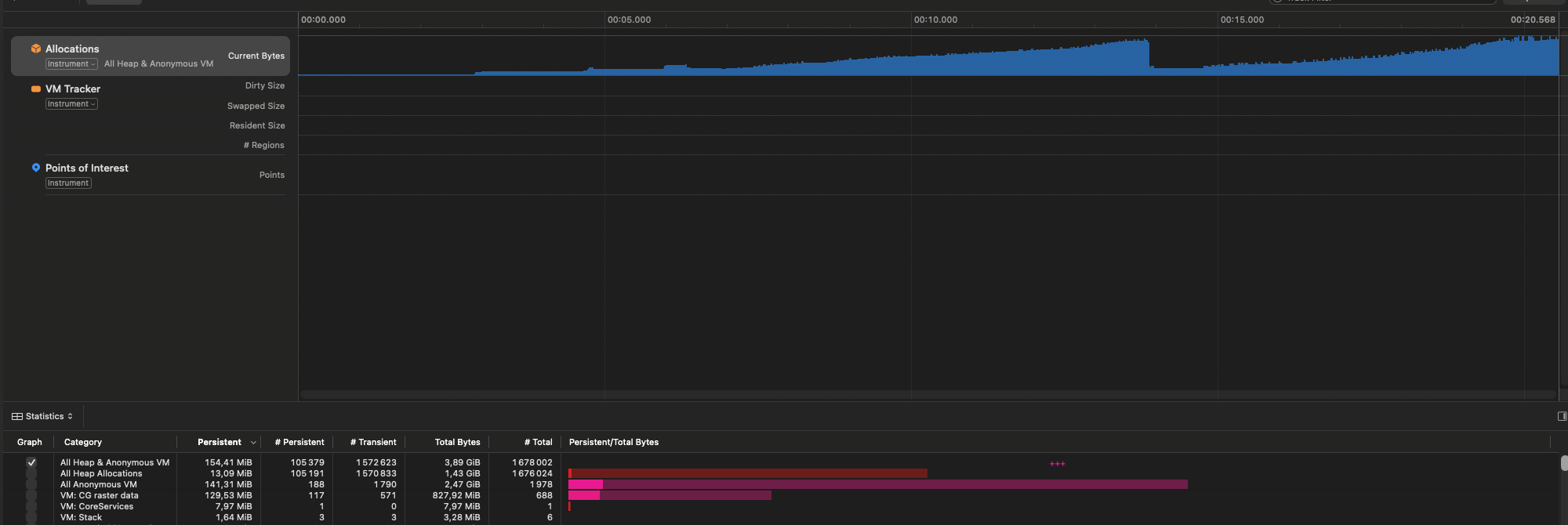The width and height of the screenshot is (1568, 525).
Task: Click the Points lane label
Action: pyautogui.click(x=272, y=175)
